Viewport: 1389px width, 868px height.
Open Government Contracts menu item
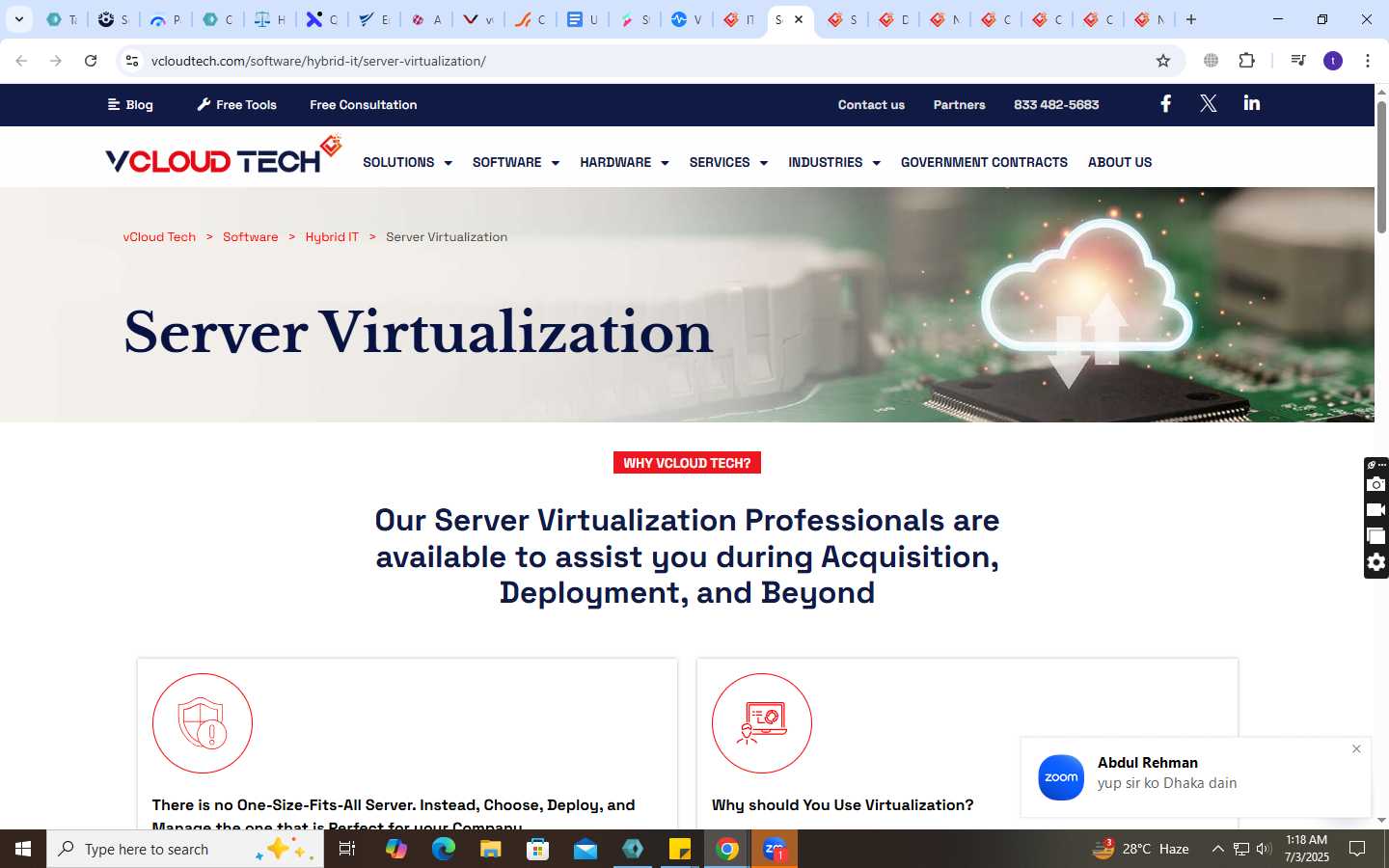coord(984,162)
